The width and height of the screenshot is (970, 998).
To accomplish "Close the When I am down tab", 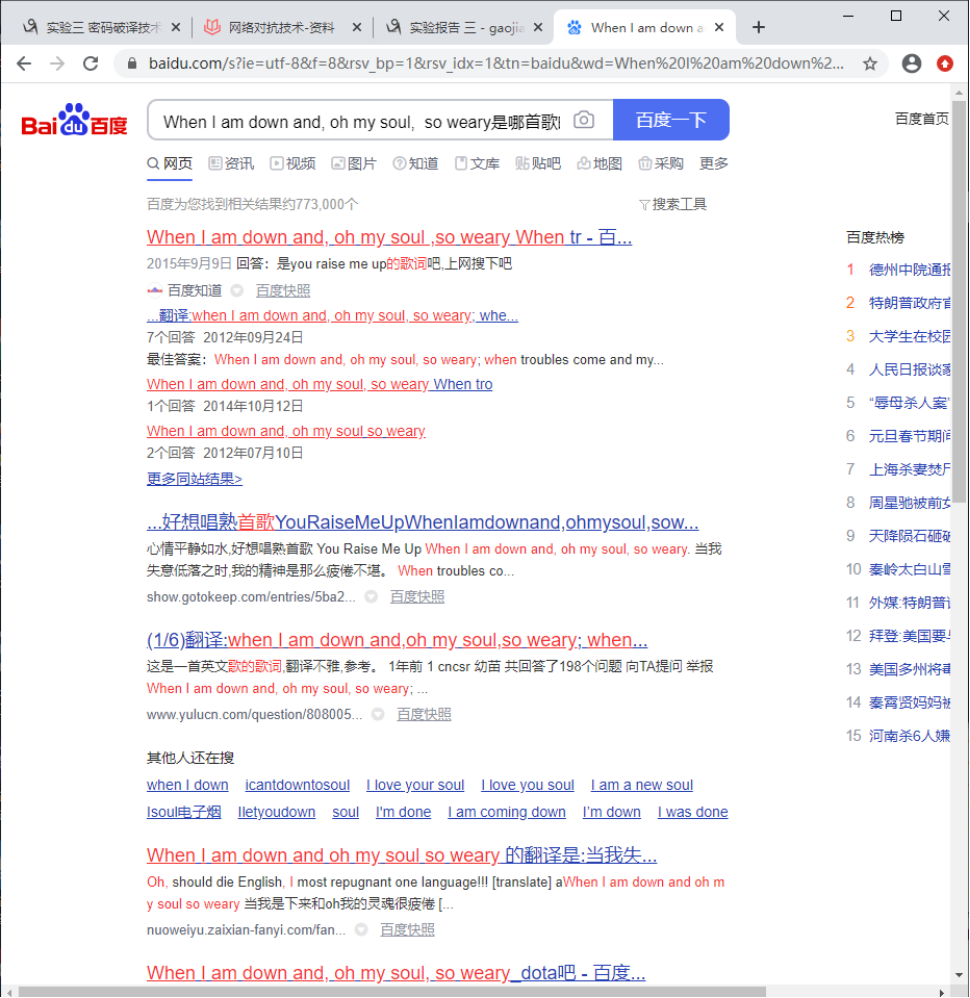I will 719,27.
